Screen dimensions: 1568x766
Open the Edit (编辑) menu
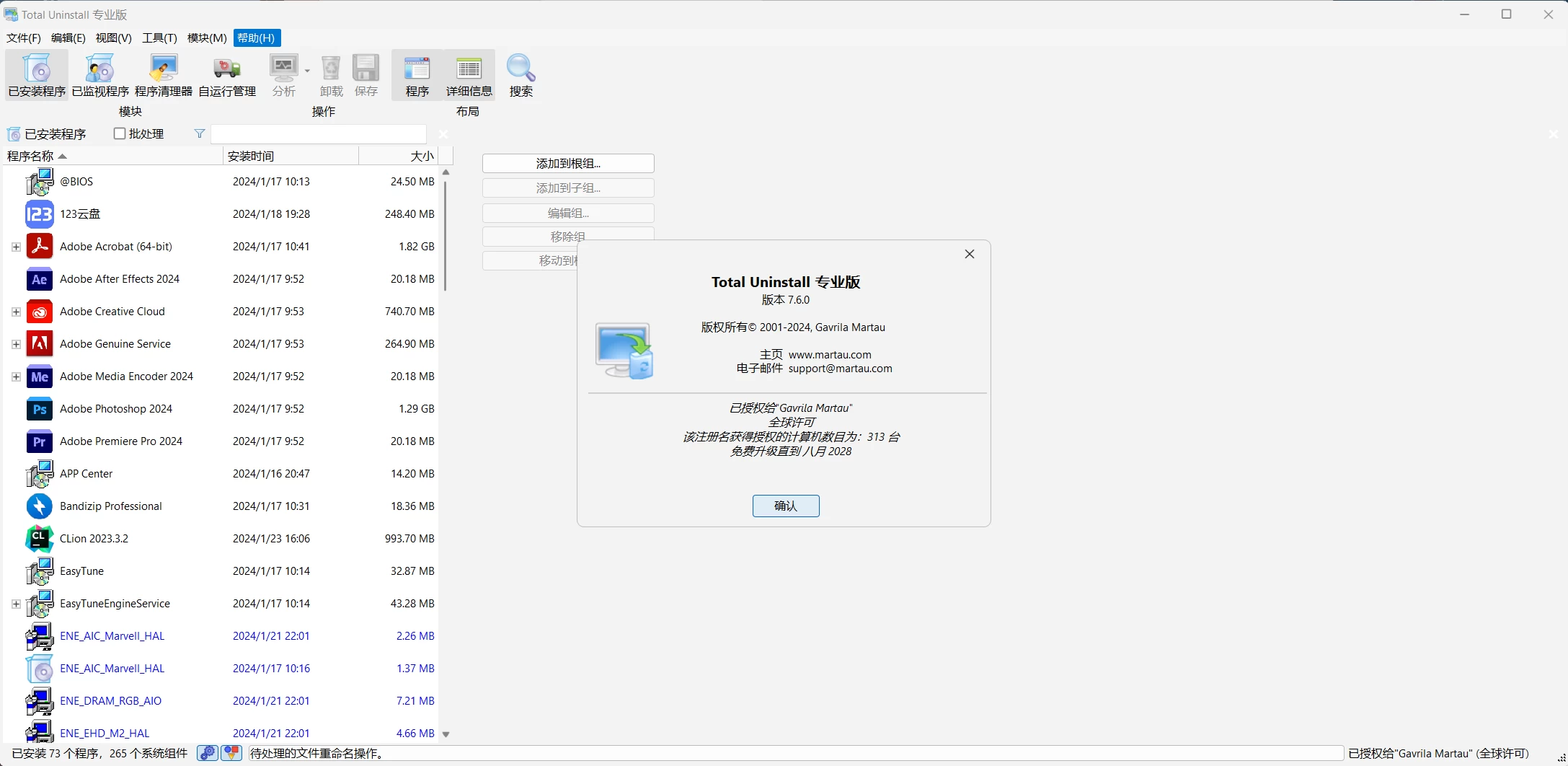tap(68, 38)
